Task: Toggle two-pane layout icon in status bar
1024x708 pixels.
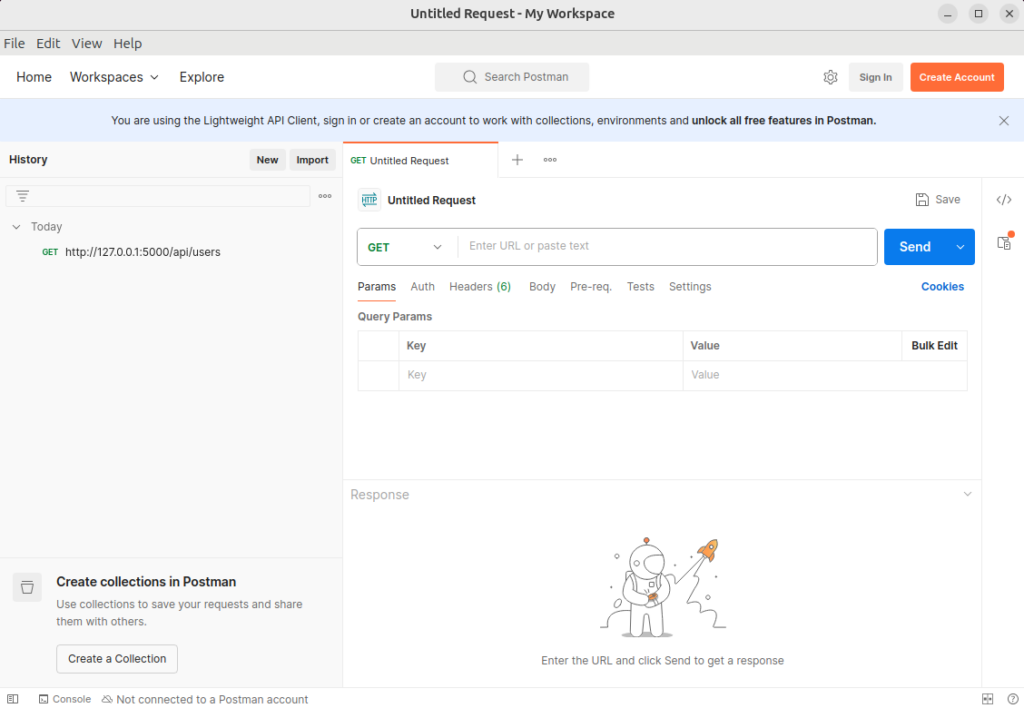Action: click(x=987, y=699)
